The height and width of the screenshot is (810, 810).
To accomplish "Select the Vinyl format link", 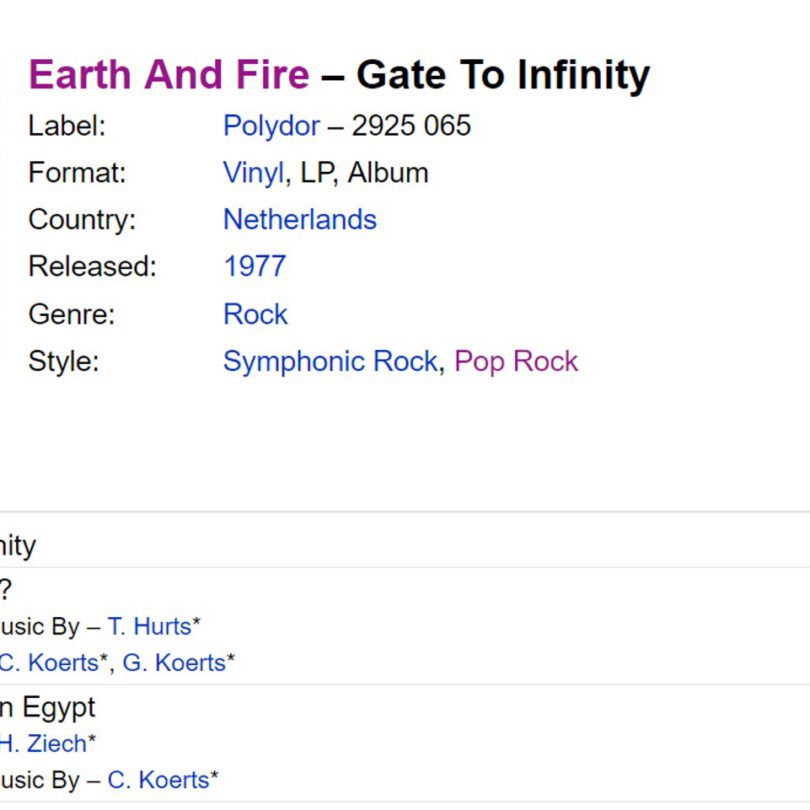I will (253, 173).
